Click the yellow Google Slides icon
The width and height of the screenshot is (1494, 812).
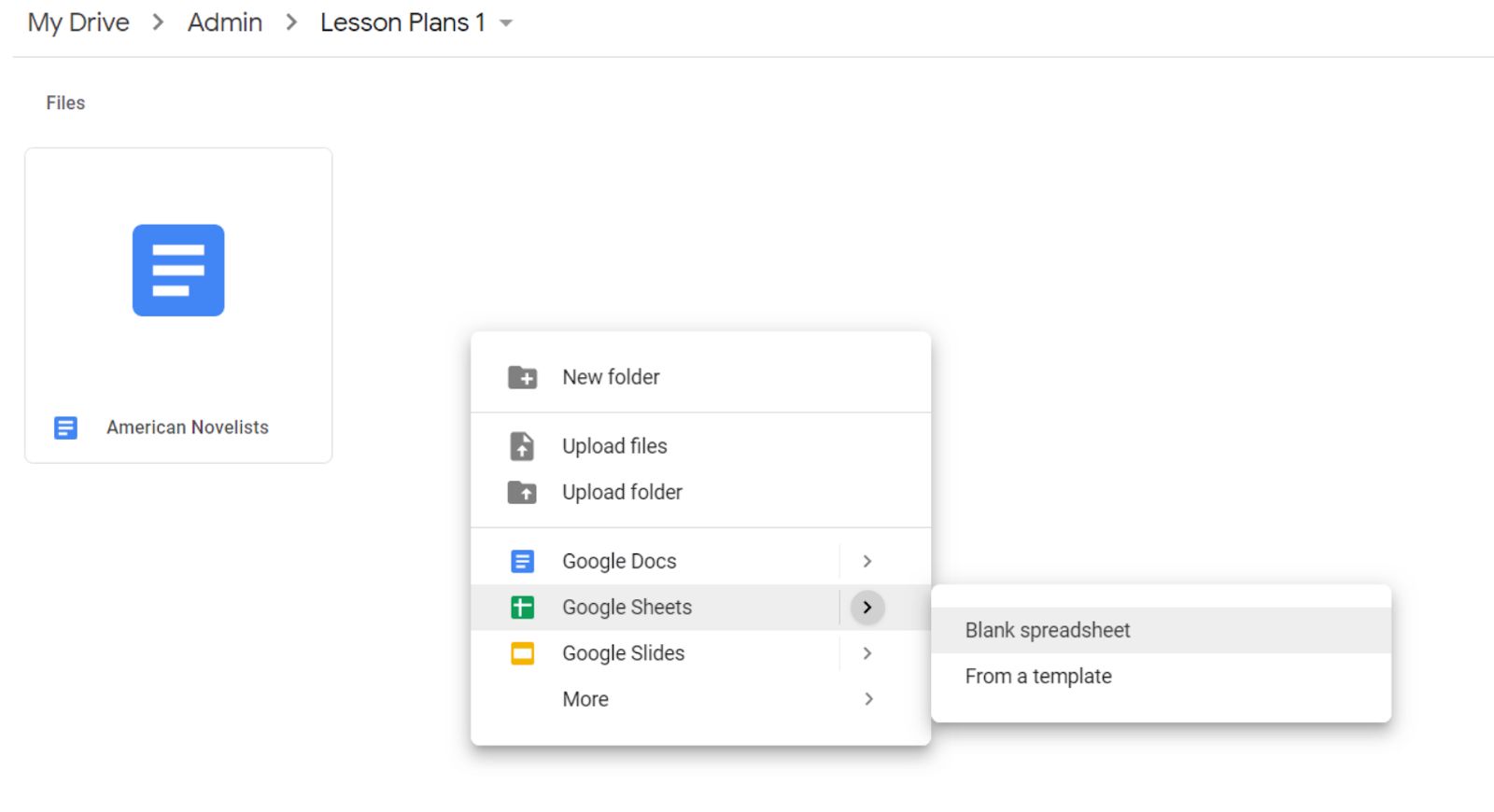(522, 653)
